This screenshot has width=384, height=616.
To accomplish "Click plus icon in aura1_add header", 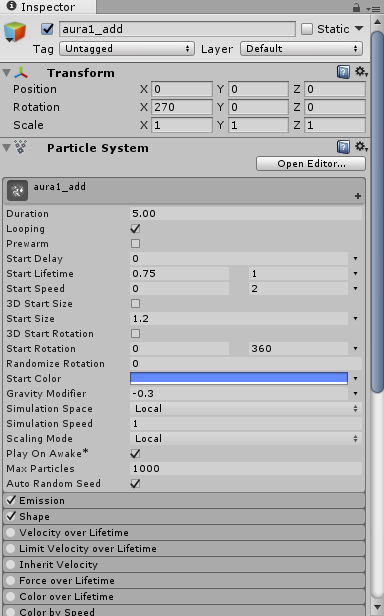I will click(x=358, y=196).
